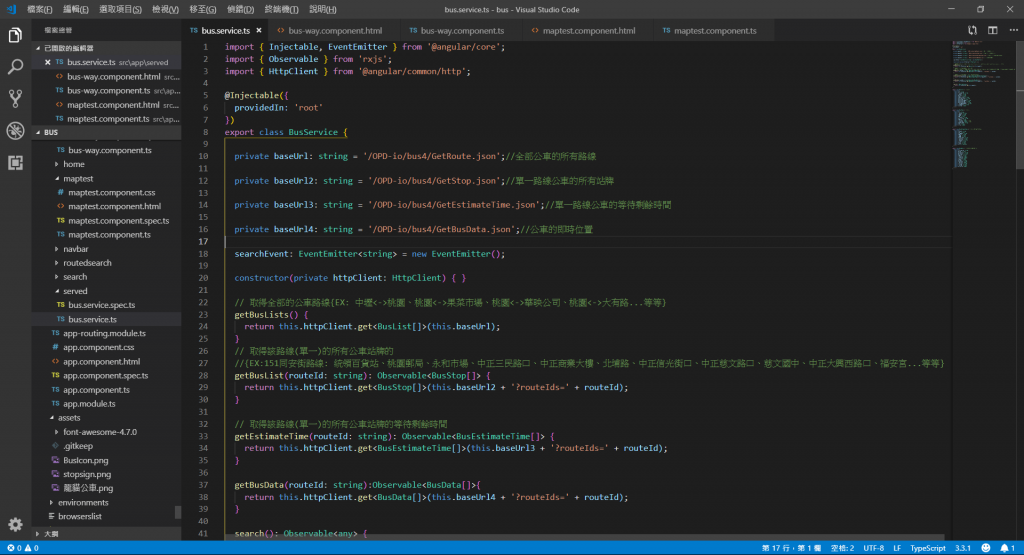Open the 檔案(F) menu
The image size is (1024, 555).
pos(39,9)
